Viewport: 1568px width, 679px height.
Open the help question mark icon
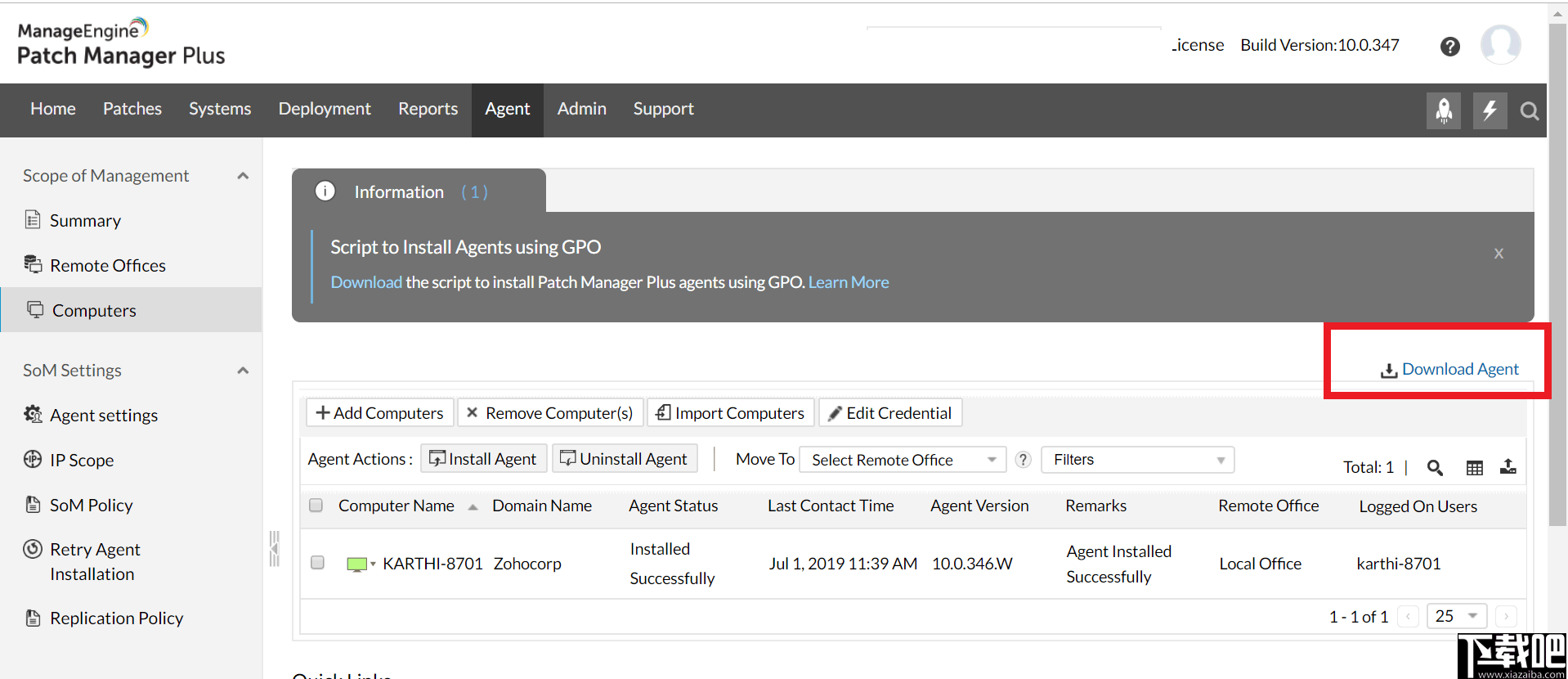click(x=1450, y=47)
